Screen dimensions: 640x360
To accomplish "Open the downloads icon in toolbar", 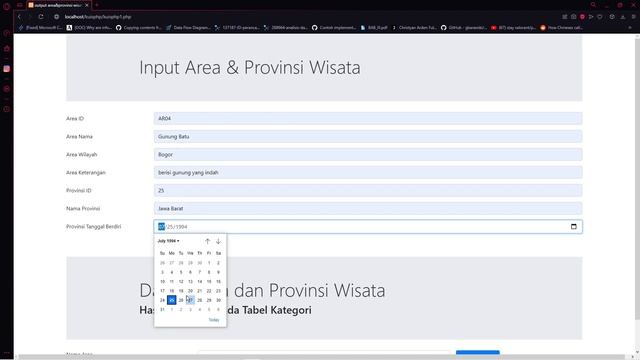I will [623, 17].
